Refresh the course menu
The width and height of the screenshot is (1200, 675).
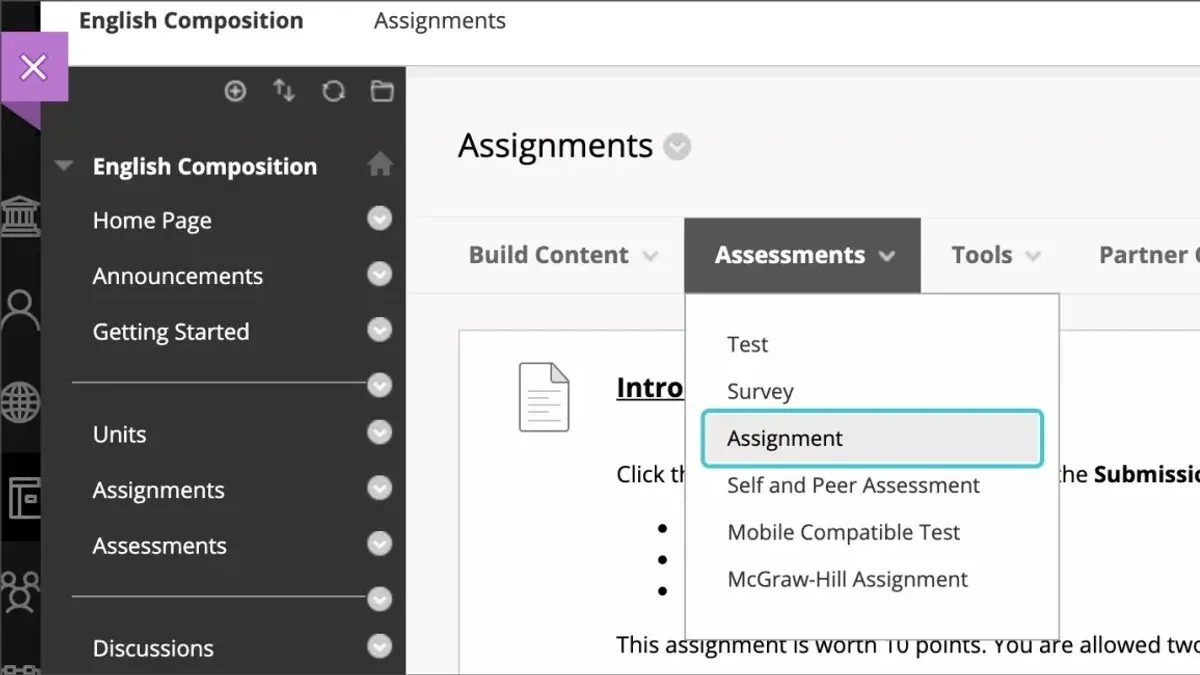[333, 92]
